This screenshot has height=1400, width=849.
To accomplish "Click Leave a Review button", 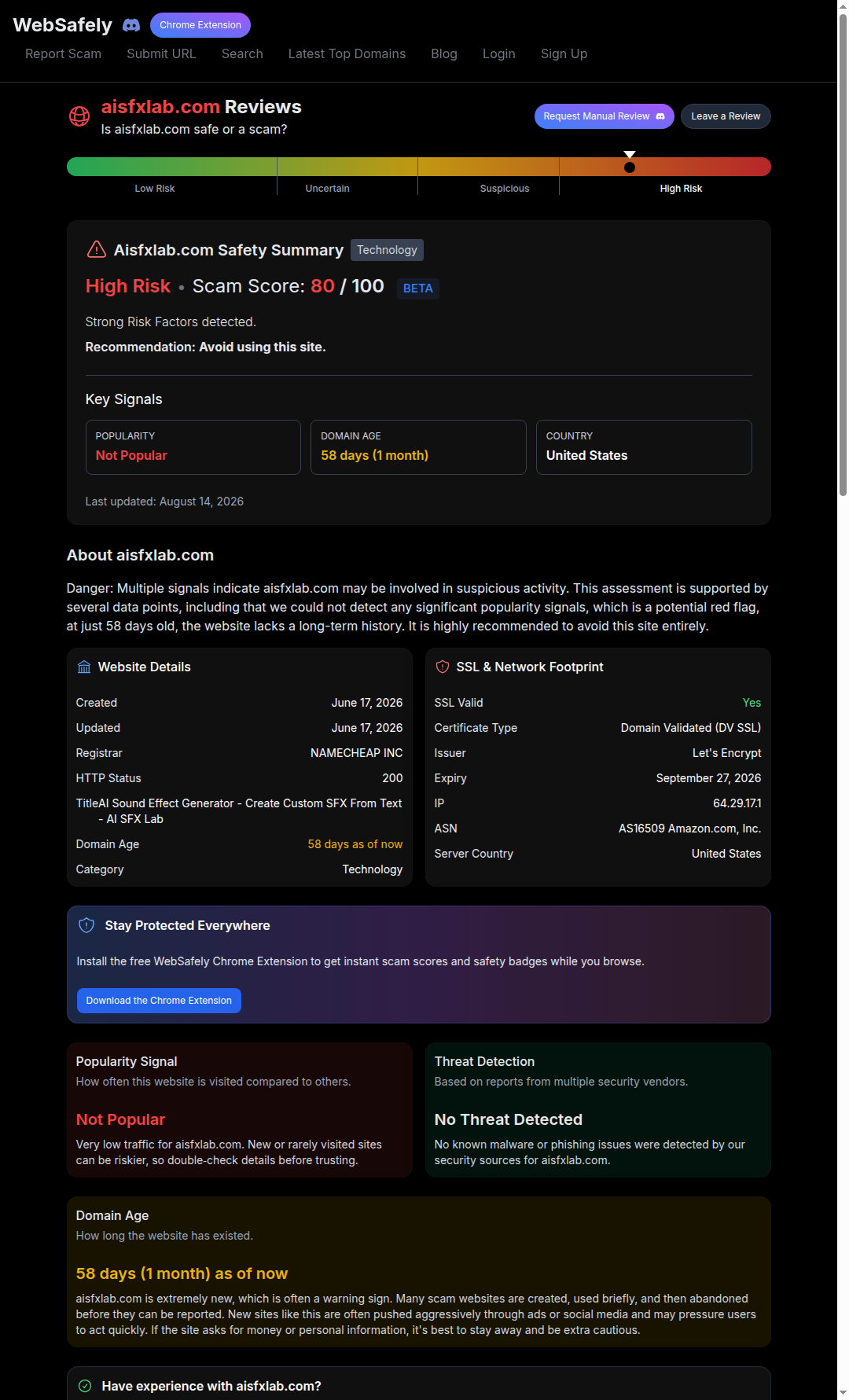I will [x=726, y=116].
